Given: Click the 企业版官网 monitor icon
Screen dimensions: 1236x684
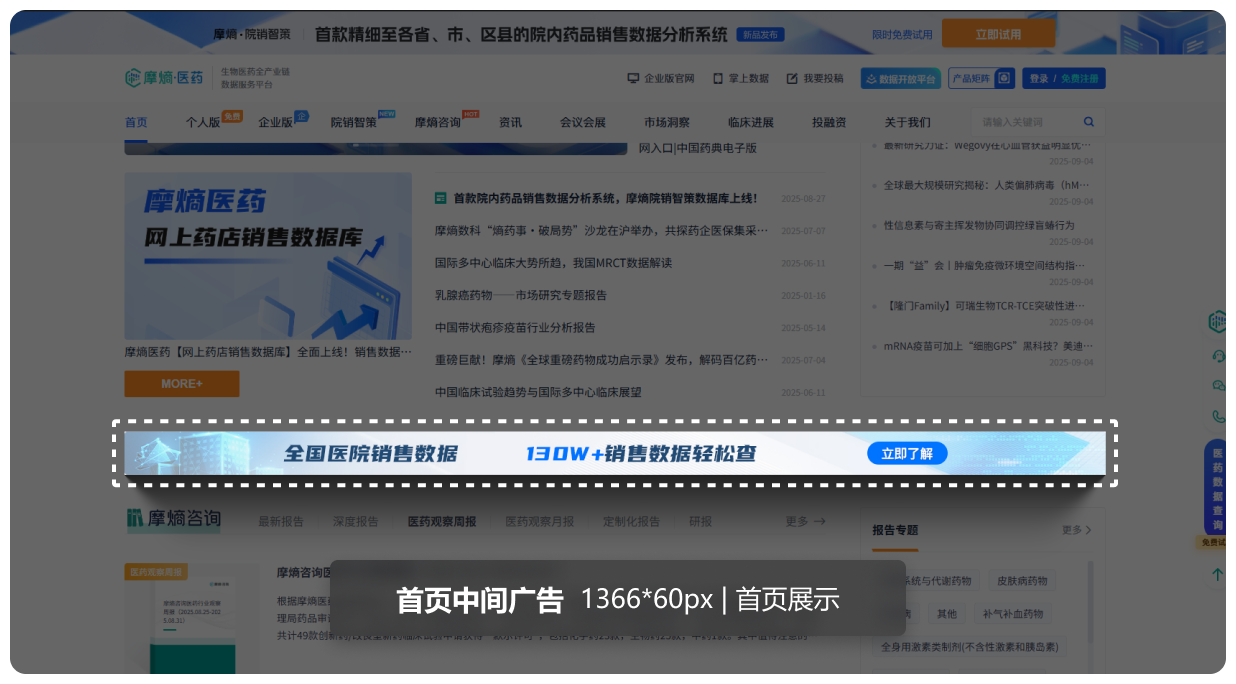Looking at the screenshot, I should (x=633, y=78).
